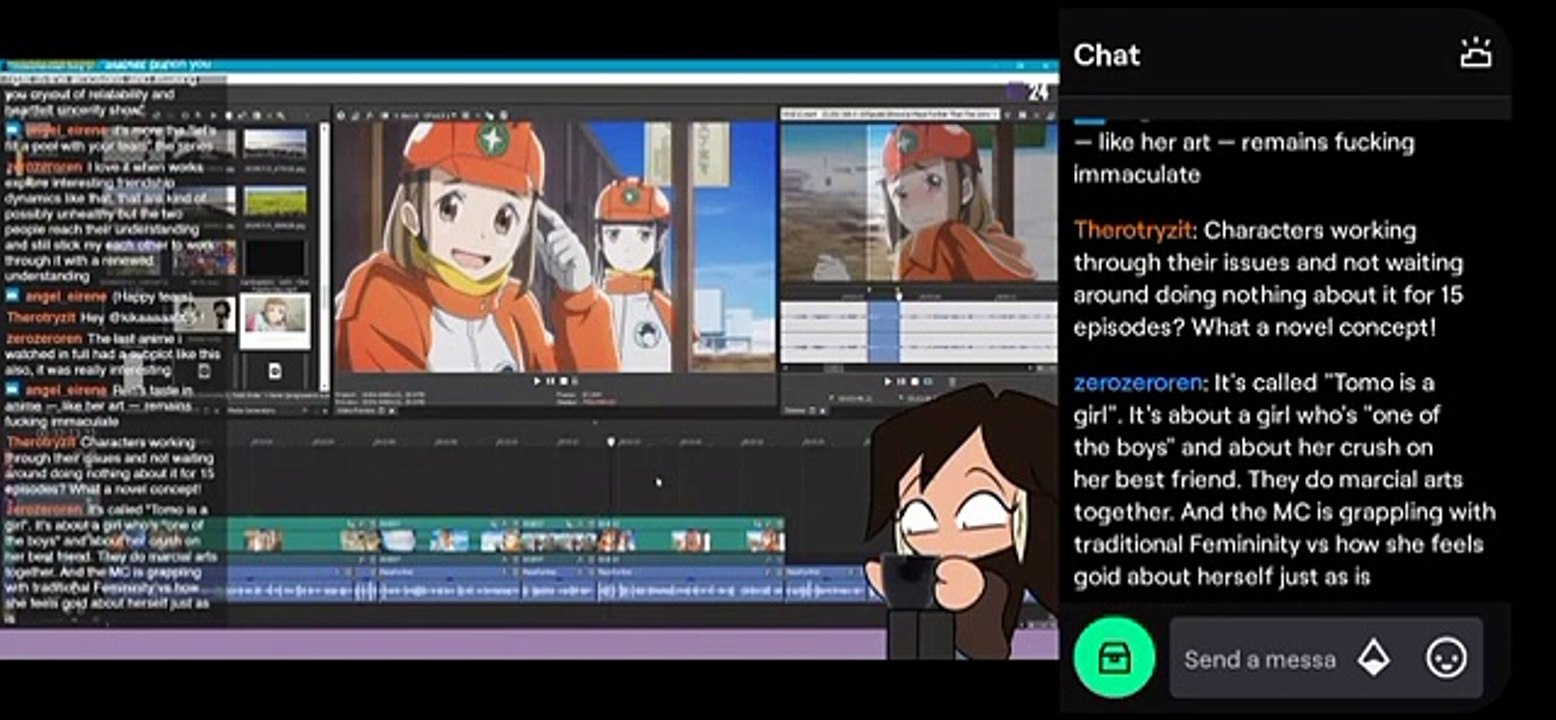
Task: Click the "What a novel concept!" chat message
Action: tap(1269, 279)
